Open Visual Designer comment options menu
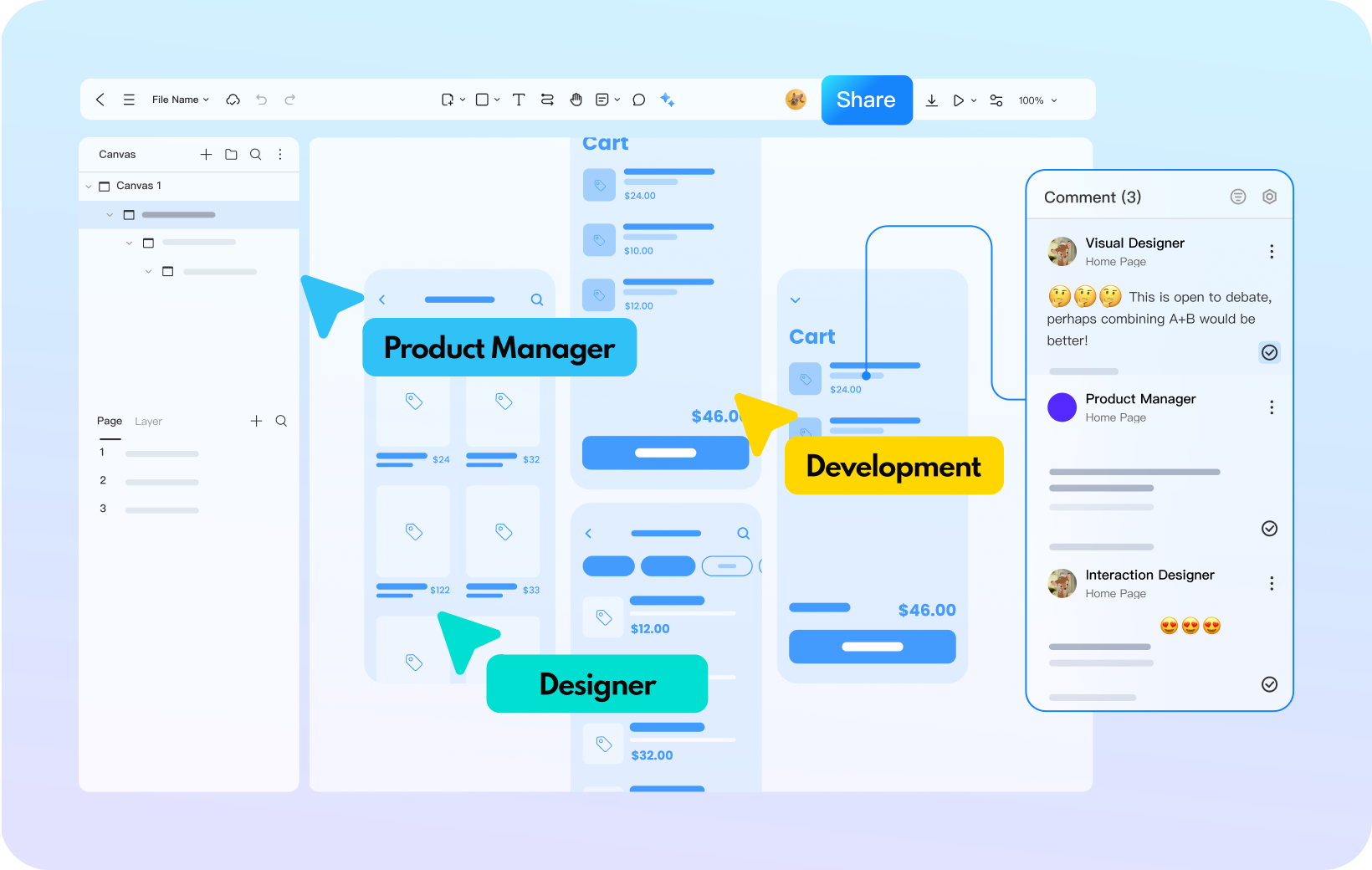 click(1271, 252)
